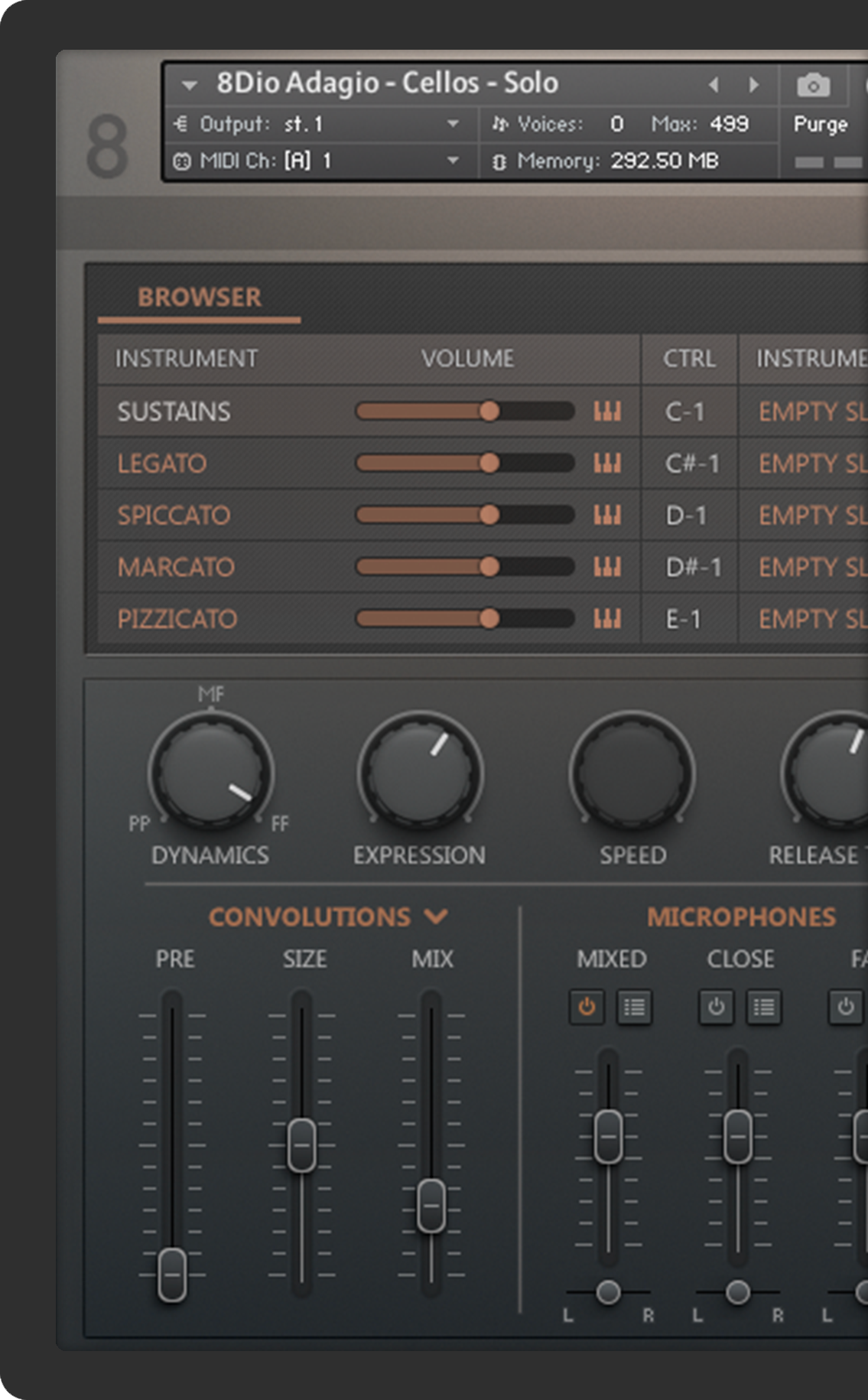Viewport: 868px width, 1400px height.
Task: Click the Output routing icon
Action: [x=181, y=124]
